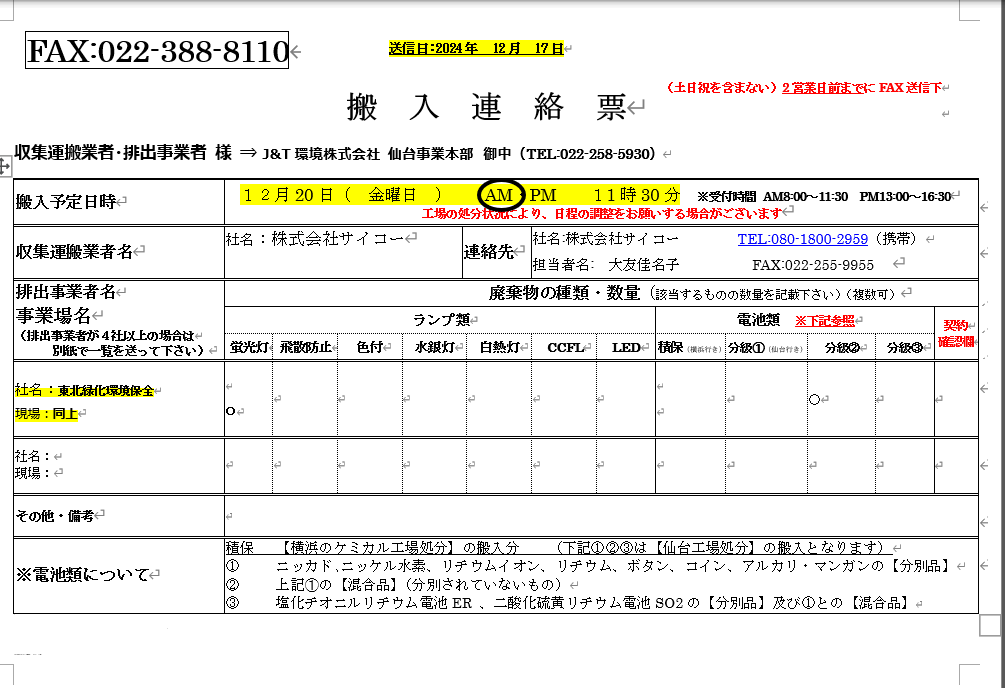Click the highlighted 送信日 date field

tap(475, 48)
